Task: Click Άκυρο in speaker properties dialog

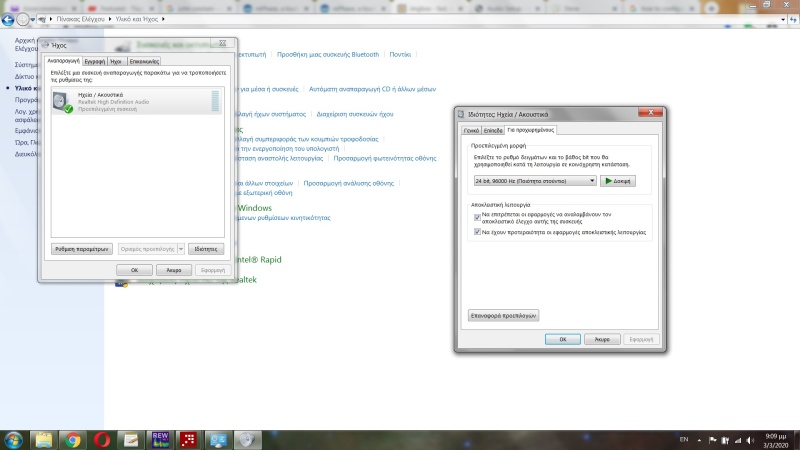Action: (602, 339)
